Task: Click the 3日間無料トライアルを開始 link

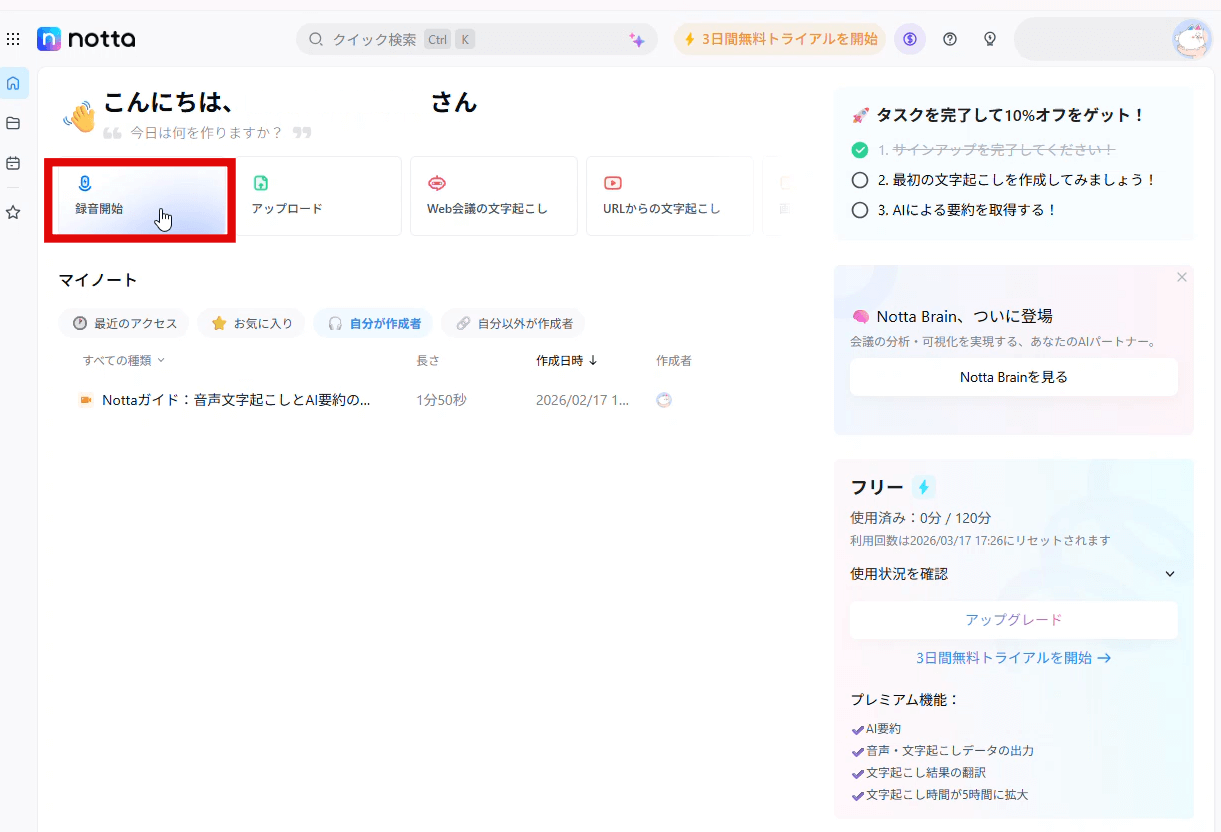Action: [x=1013, y=658]
